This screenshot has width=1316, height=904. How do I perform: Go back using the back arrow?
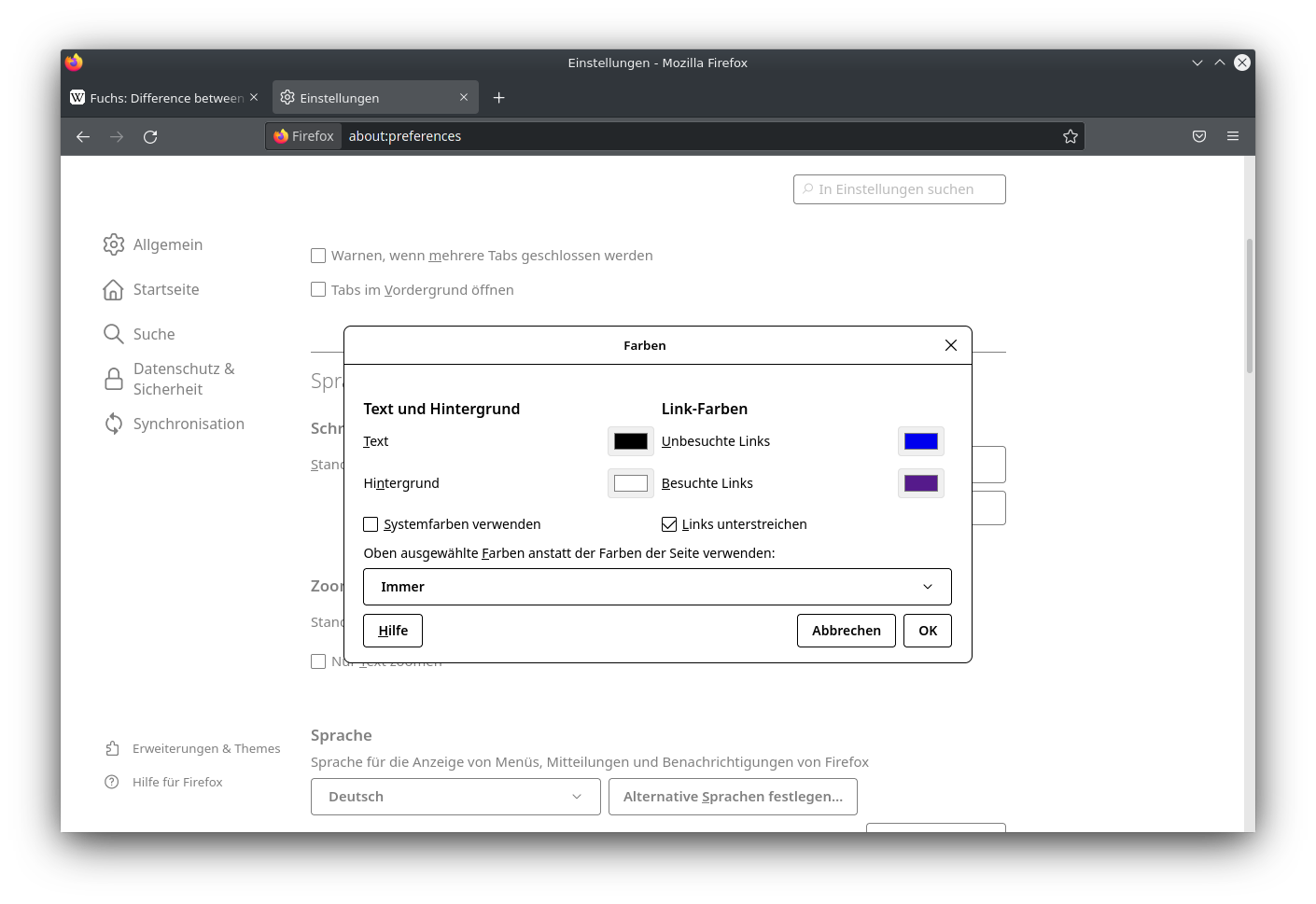(x=83, y=137)
